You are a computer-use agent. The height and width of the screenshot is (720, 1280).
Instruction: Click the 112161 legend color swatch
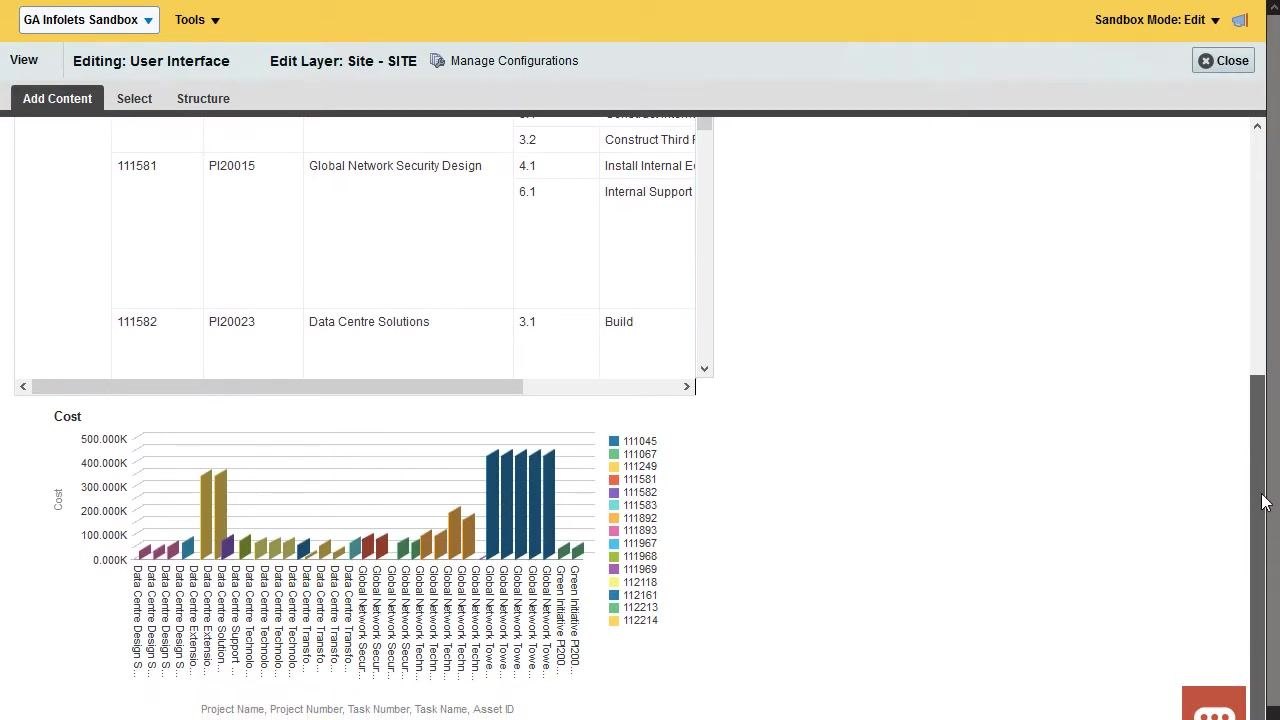(614, 595)
